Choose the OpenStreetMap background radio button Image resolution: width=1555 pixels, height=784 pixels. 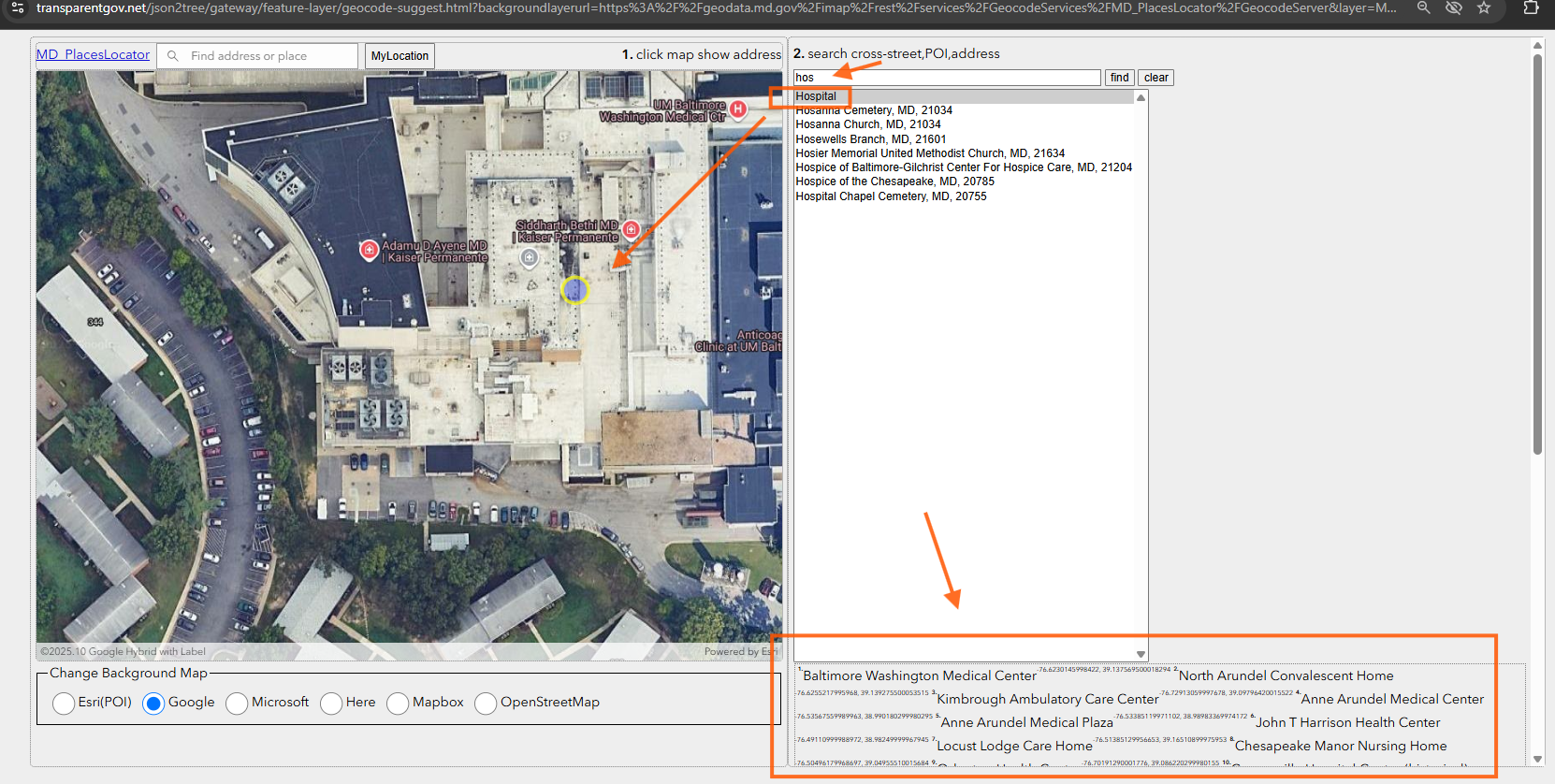[x=486, y=703]
